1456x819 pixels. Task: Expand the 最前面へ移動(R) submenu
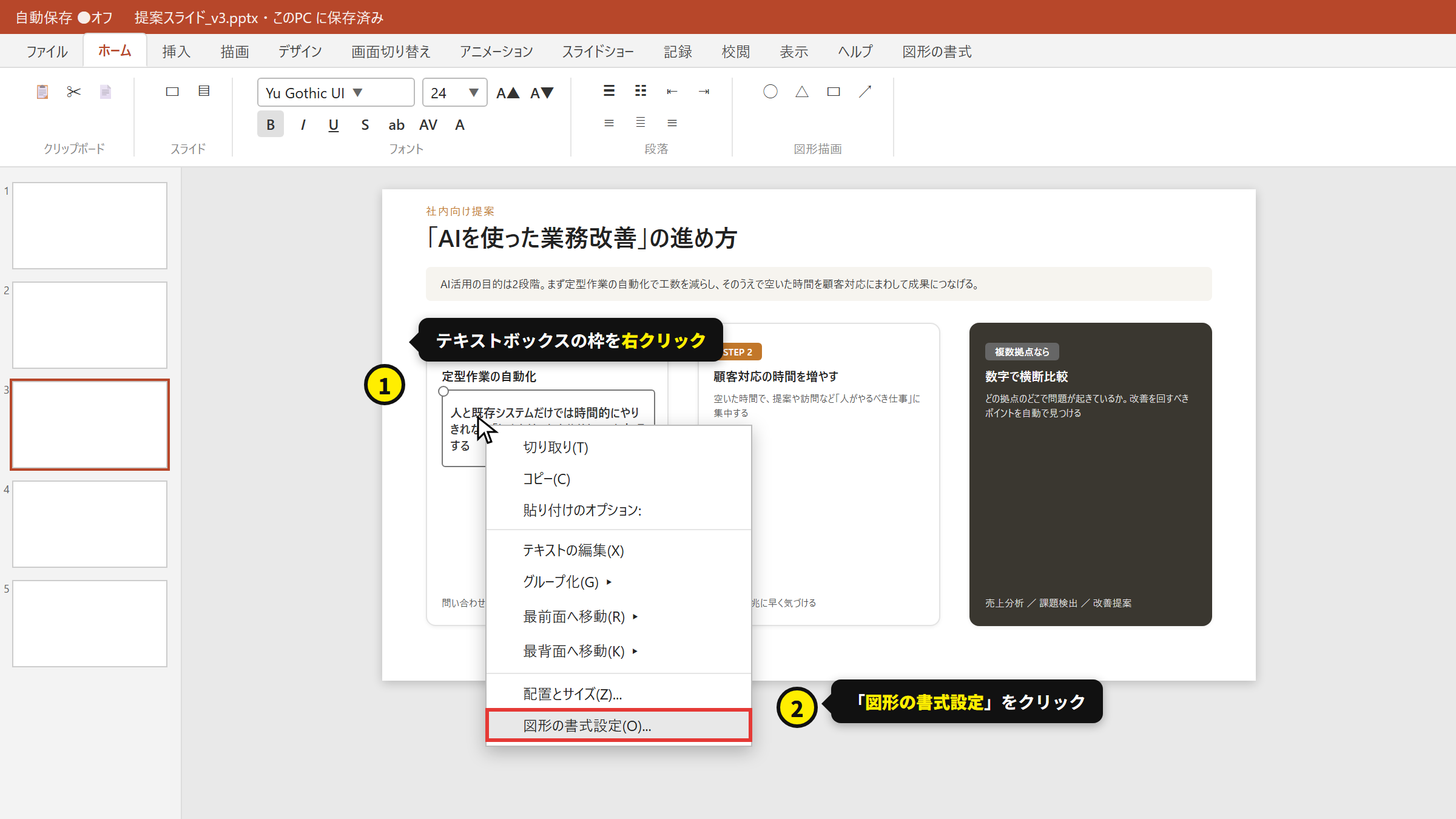click(x=619, y=616)
